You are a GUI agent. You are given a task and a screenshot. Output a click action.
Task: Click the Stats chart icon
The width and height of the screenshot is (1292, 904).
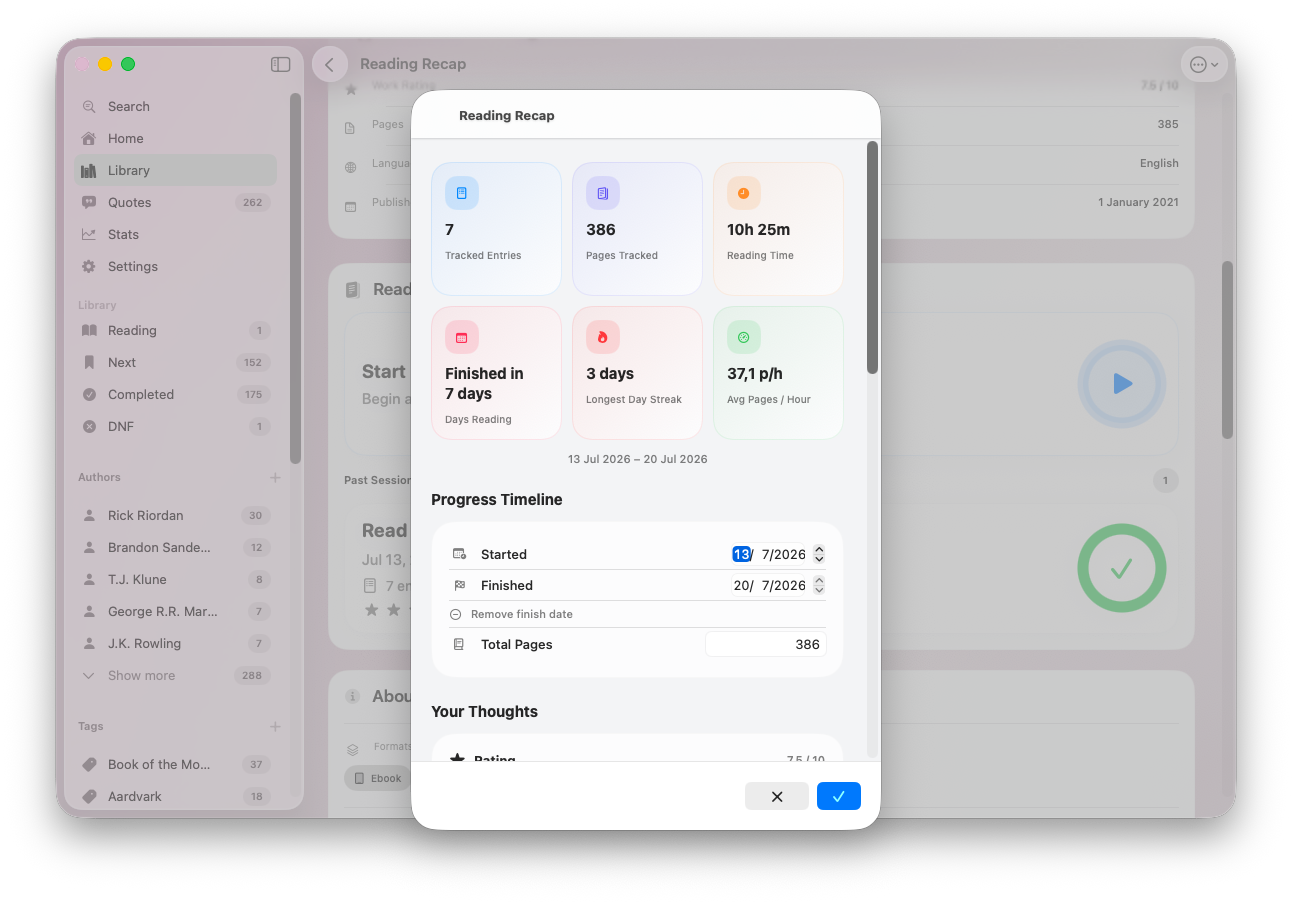point(89,234)
